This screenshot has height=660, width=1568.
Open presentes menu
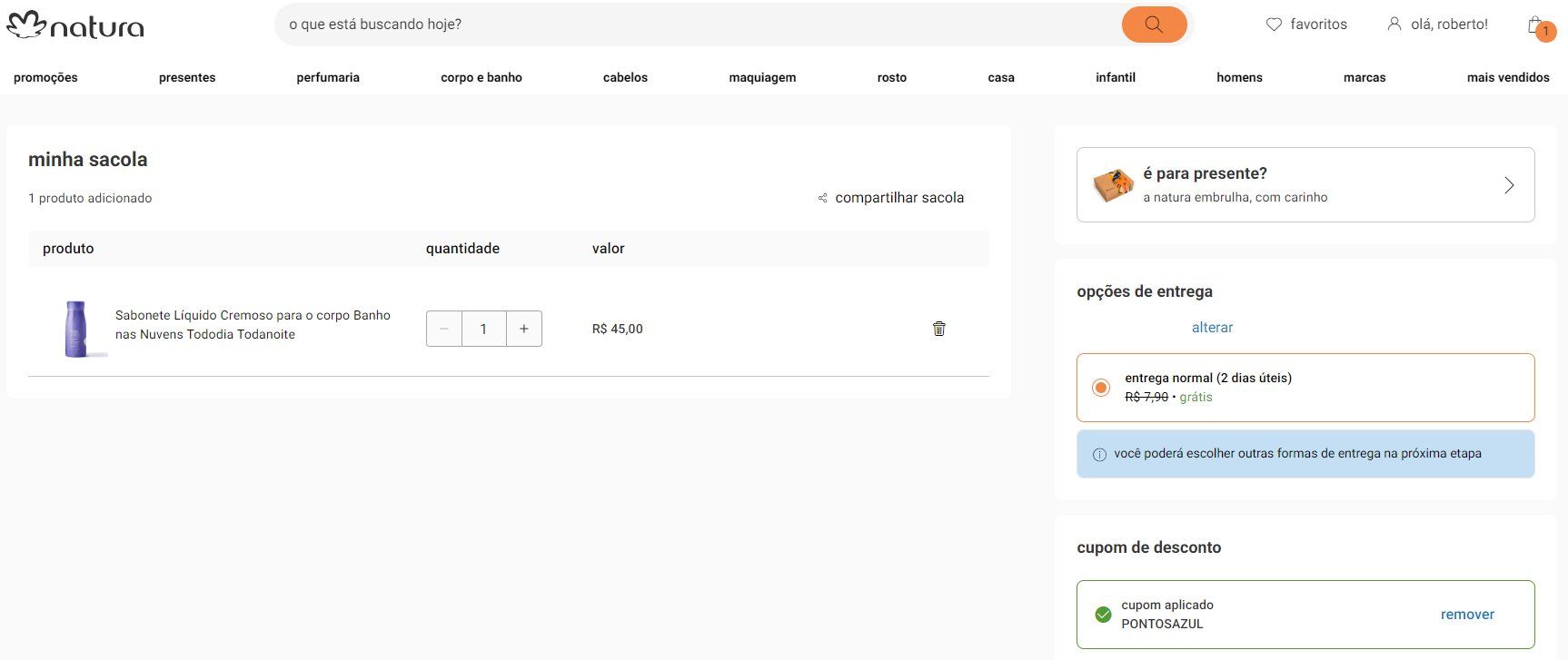pyautogui.click(x=187, y=77)
